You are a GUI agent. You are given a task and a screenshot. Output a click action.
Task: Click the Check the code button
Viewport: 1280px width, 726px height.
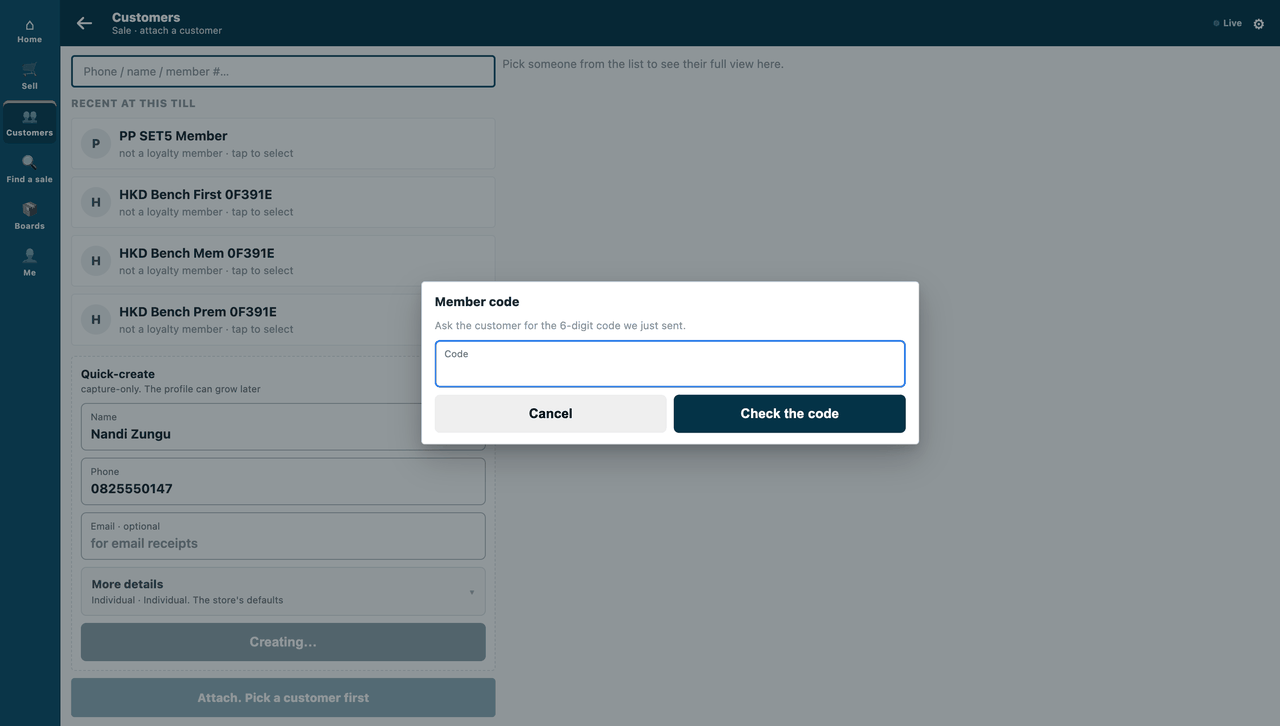789,414
